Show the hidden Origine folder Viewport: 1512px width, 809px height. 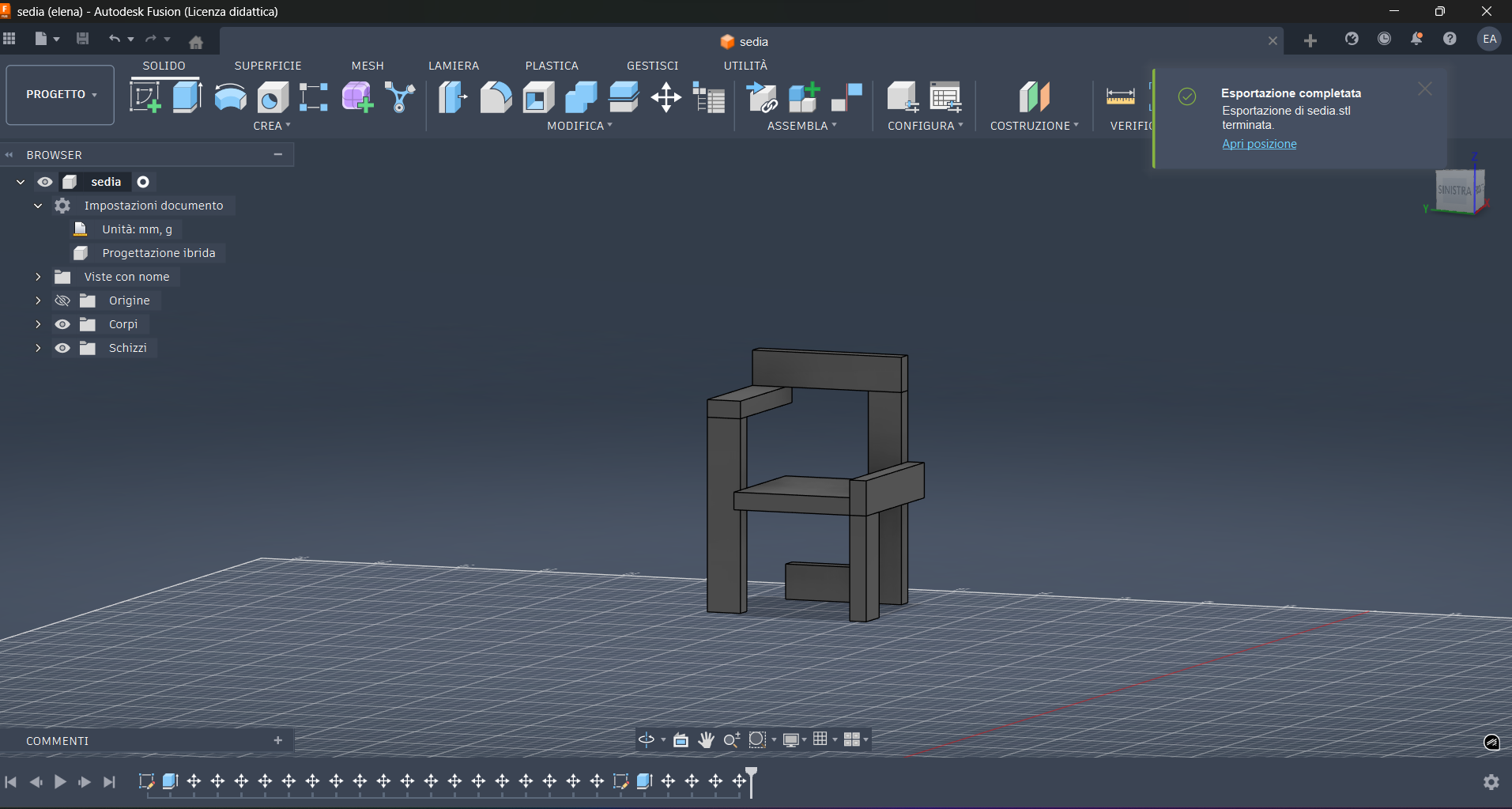tap(62, 301)
